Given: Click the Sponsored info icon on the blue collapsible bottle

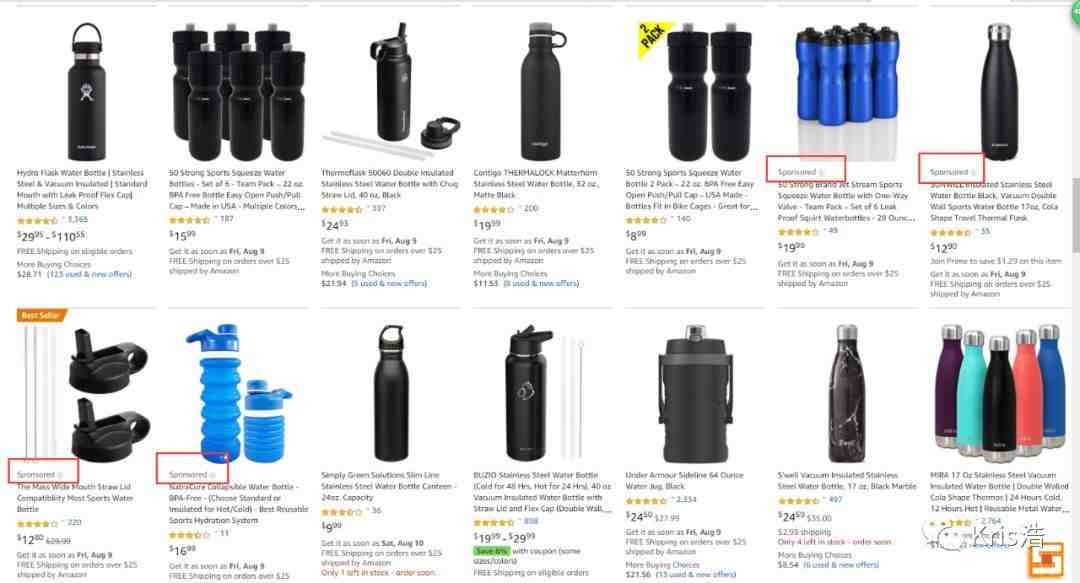Looking at the screenshot, I should tap(213, 475).
